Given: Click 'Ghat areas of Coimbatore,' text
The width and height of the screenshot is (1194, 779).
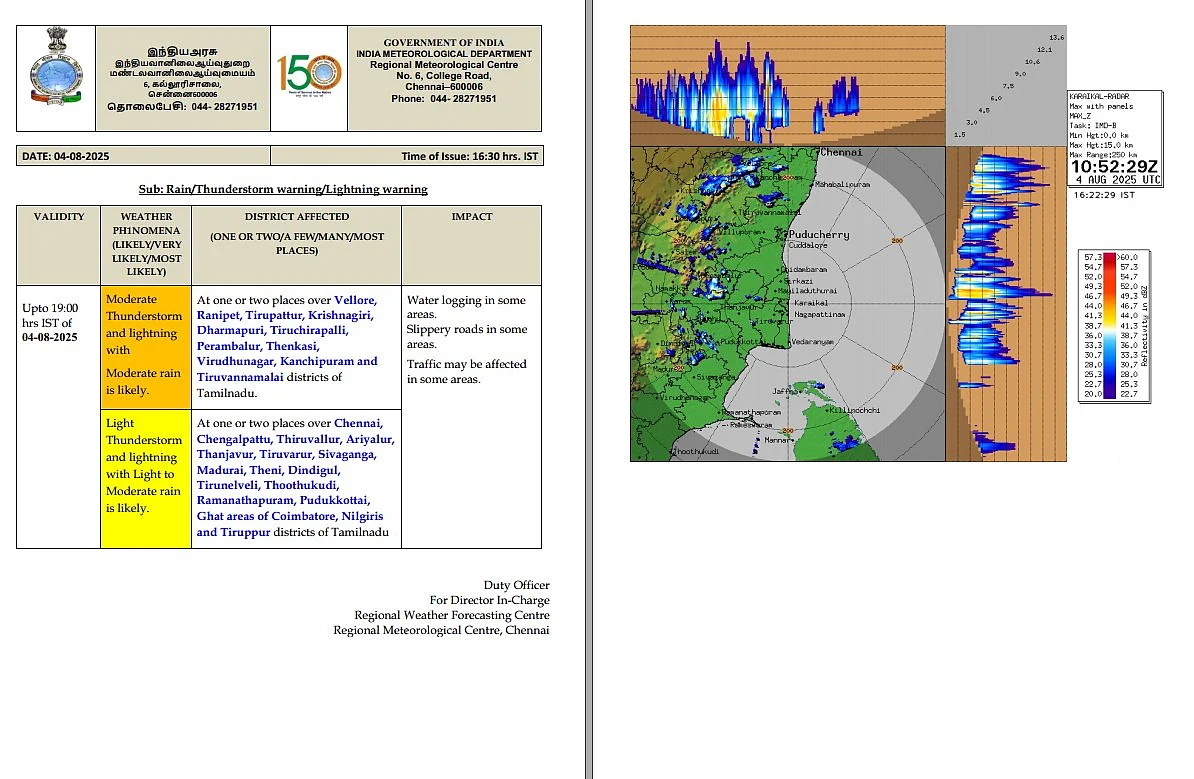Looking at the screenshot, I should coord(267,516).
